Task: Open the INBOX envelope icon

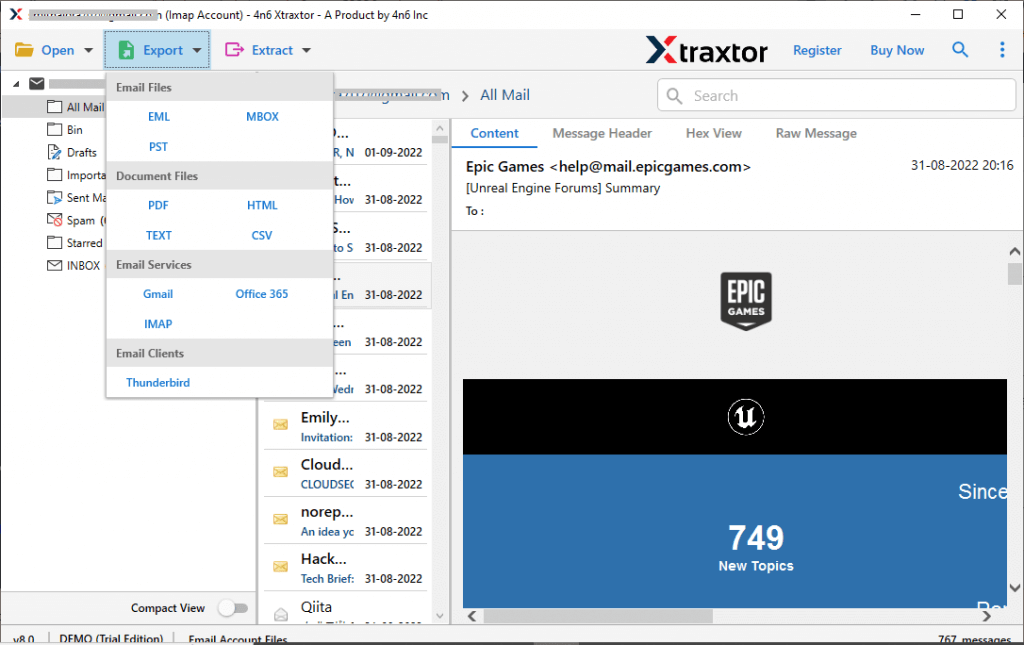Action: click(x=56, y=264)
